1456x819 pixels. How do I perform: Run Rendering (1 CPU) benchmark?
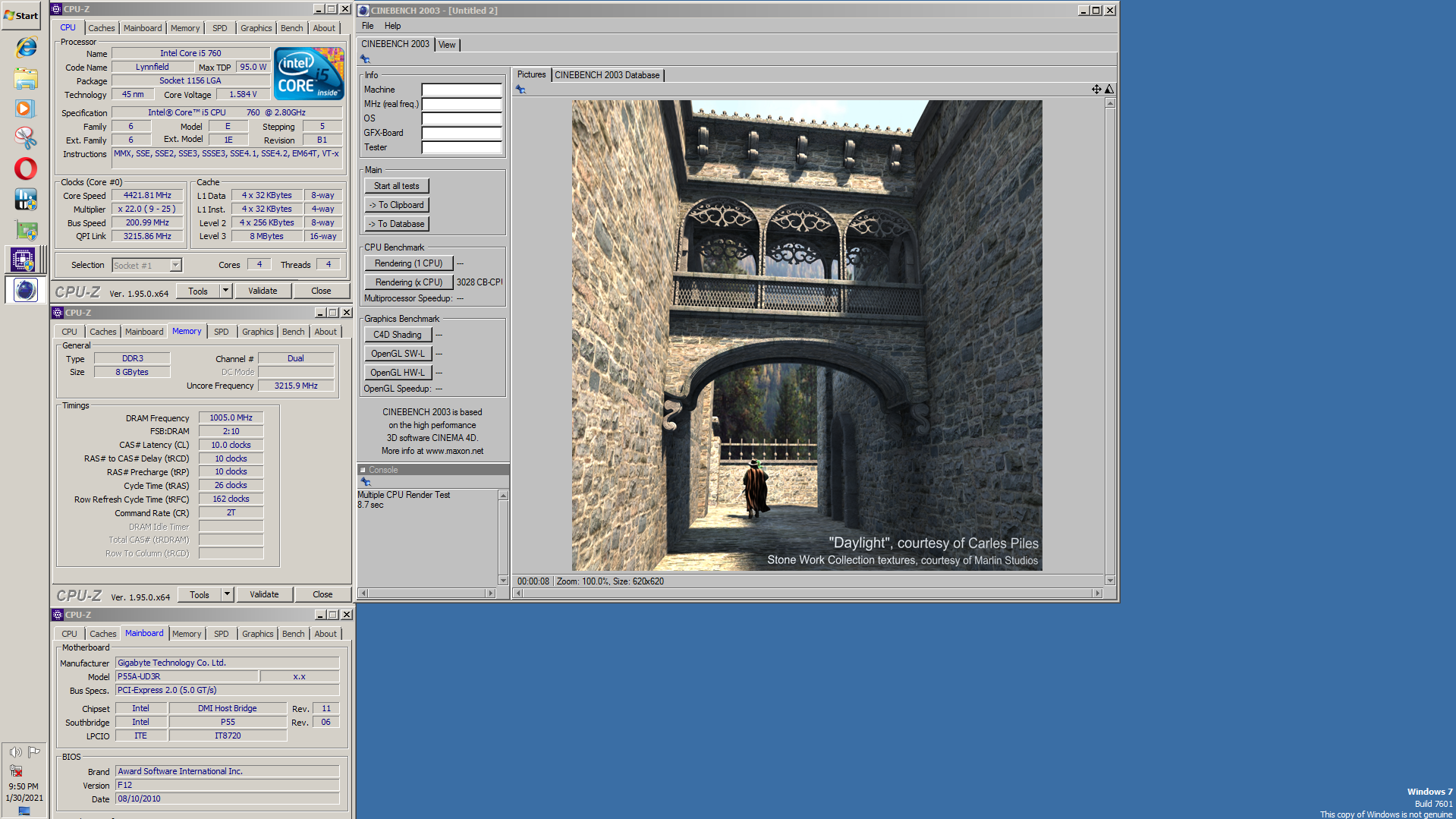408,263
